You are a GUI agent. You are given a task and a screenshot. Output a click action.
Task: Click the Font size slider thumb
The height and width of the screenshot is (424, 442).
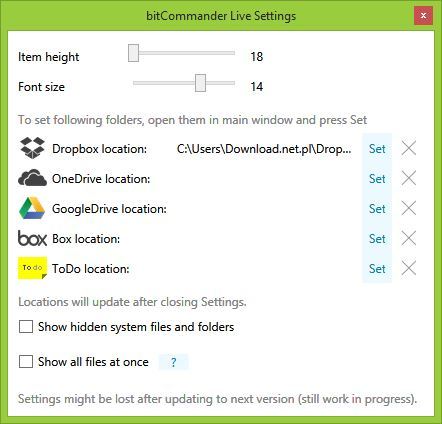tap(200, 83)
